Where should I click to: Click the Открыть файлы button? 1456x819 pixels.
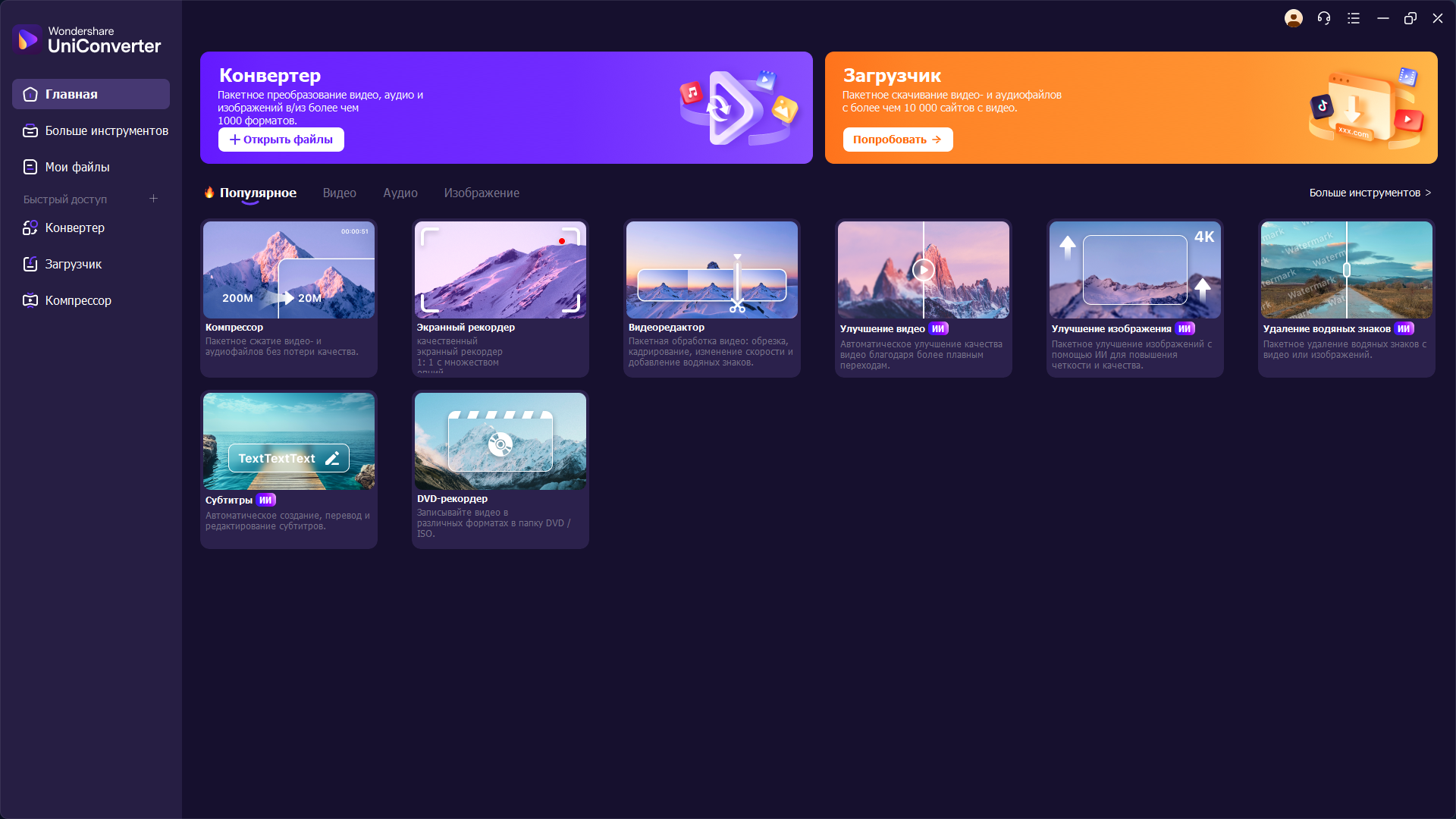click(281, 140)
